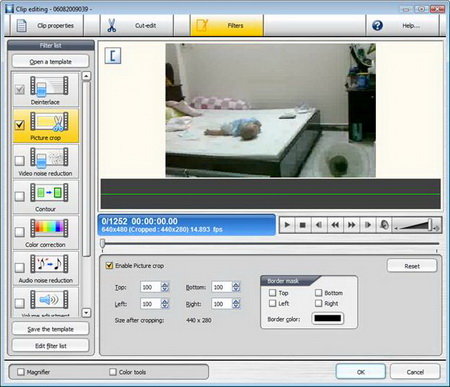Image resolution: width=450 pixels, height=387 pixels.
Task: Switch to the Cut-edit tab
Action: (137, 26)
